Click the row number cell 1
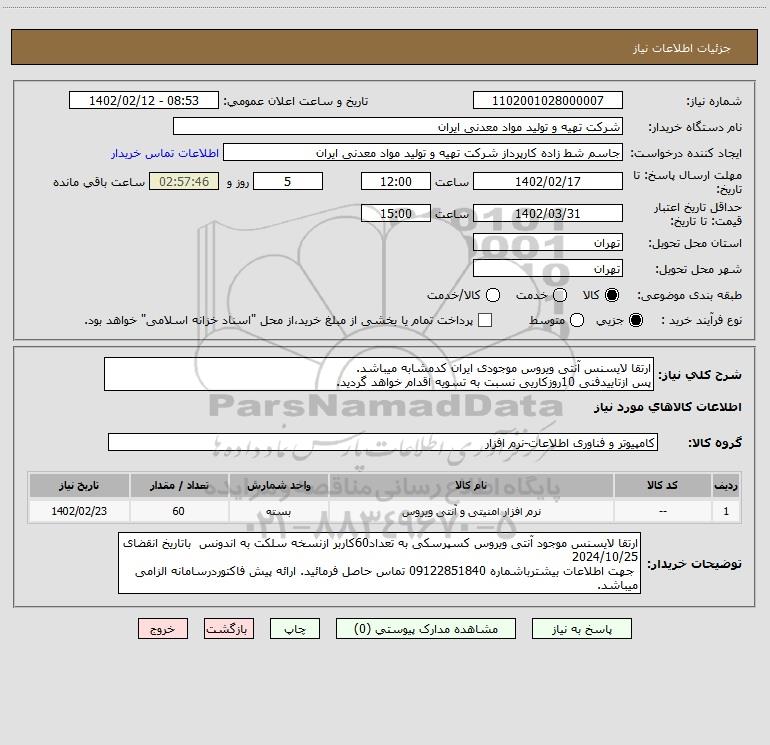Screen dimensions: 770x745 point(726,511)
